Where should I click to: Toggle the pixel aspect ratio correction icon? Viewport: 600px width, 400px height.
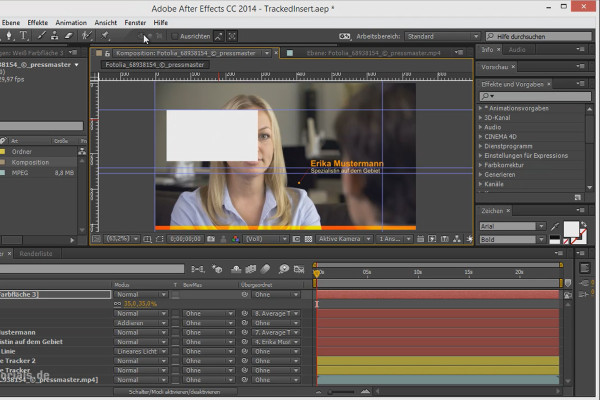tap(420, 239)
